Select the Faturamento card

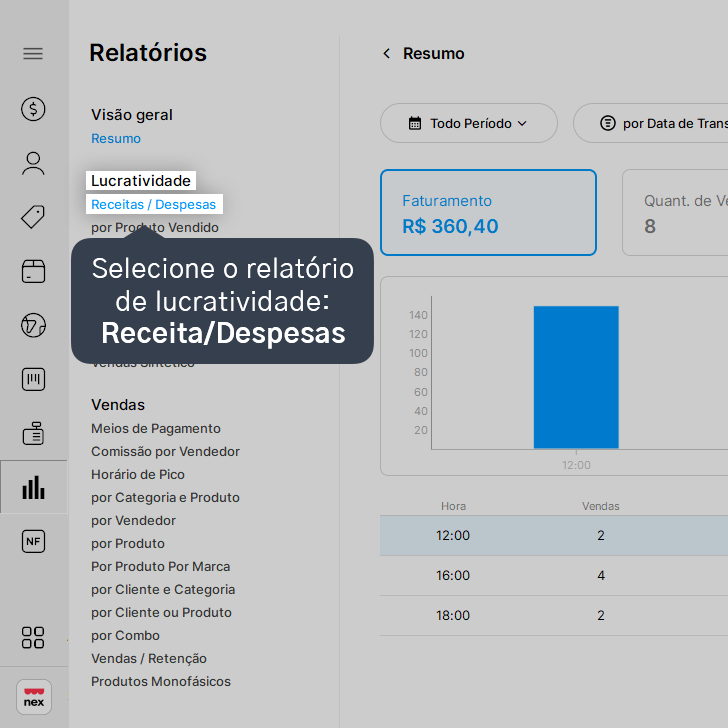click(488, 213)
